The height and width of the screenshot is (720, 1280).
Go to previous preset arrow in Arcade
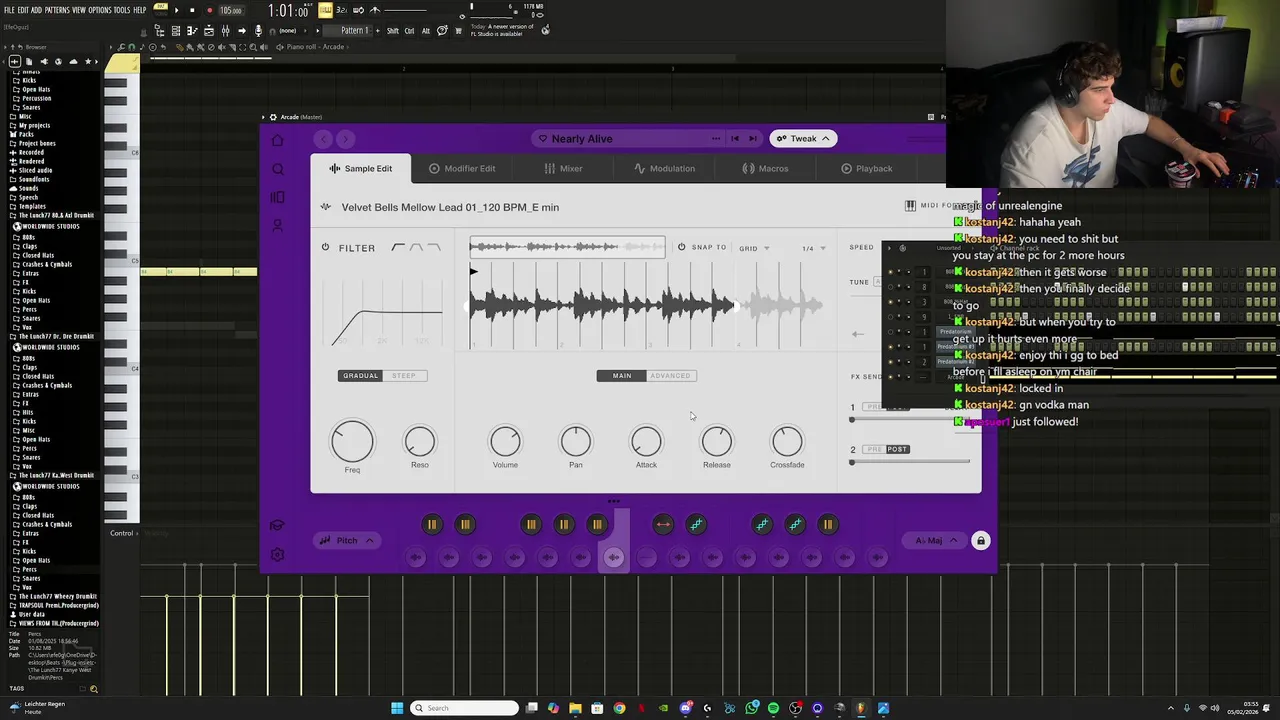pos(735,139)
